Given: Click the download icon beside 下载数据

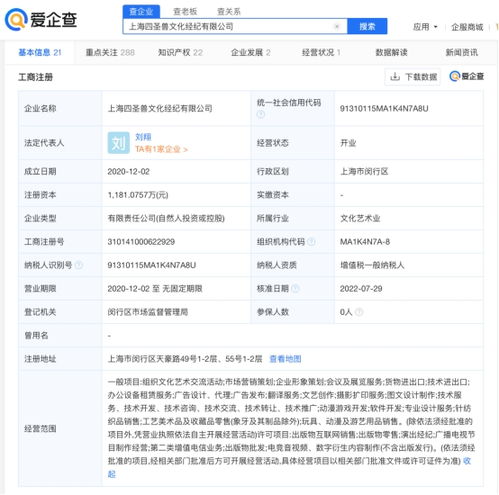Looking at the screenshot, I should pyautogui.click(x=395, y=77).
